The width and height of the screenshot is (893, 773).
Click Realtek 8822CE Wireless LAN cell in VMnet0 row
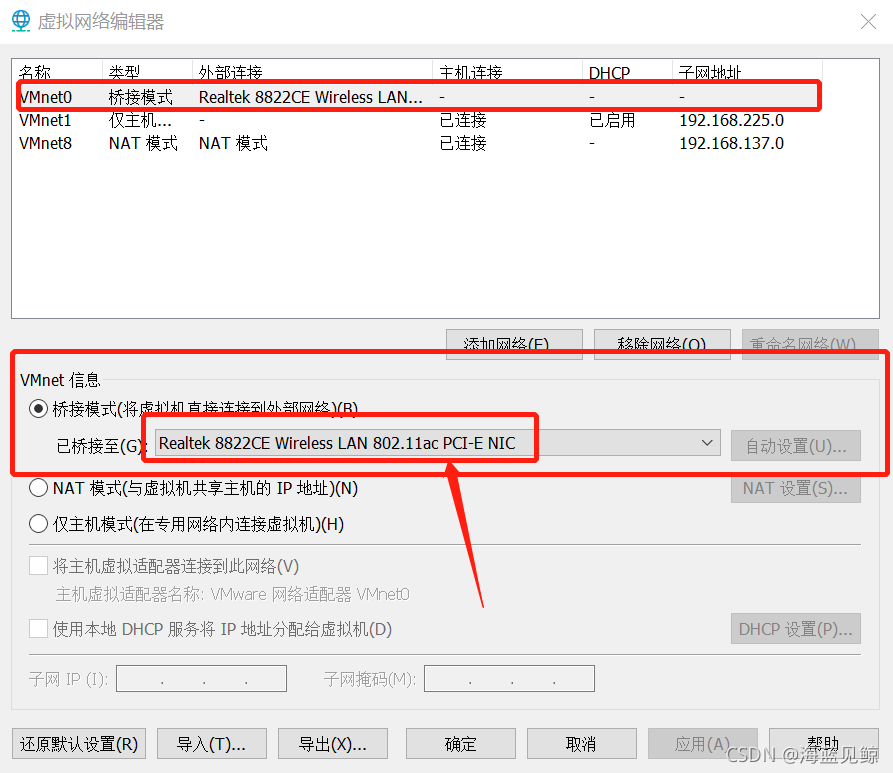tap(311, 97)
